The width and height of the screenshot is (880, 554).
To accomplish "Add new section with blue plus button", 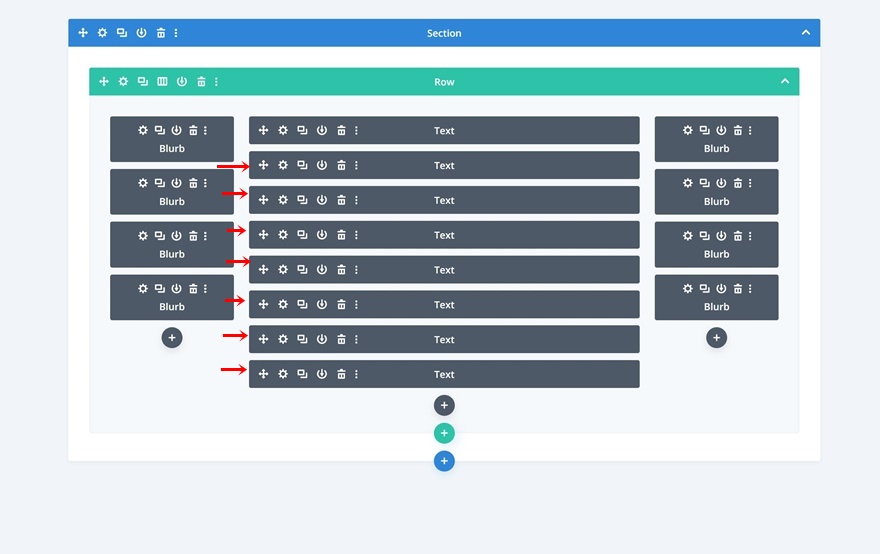I will 444,461.
